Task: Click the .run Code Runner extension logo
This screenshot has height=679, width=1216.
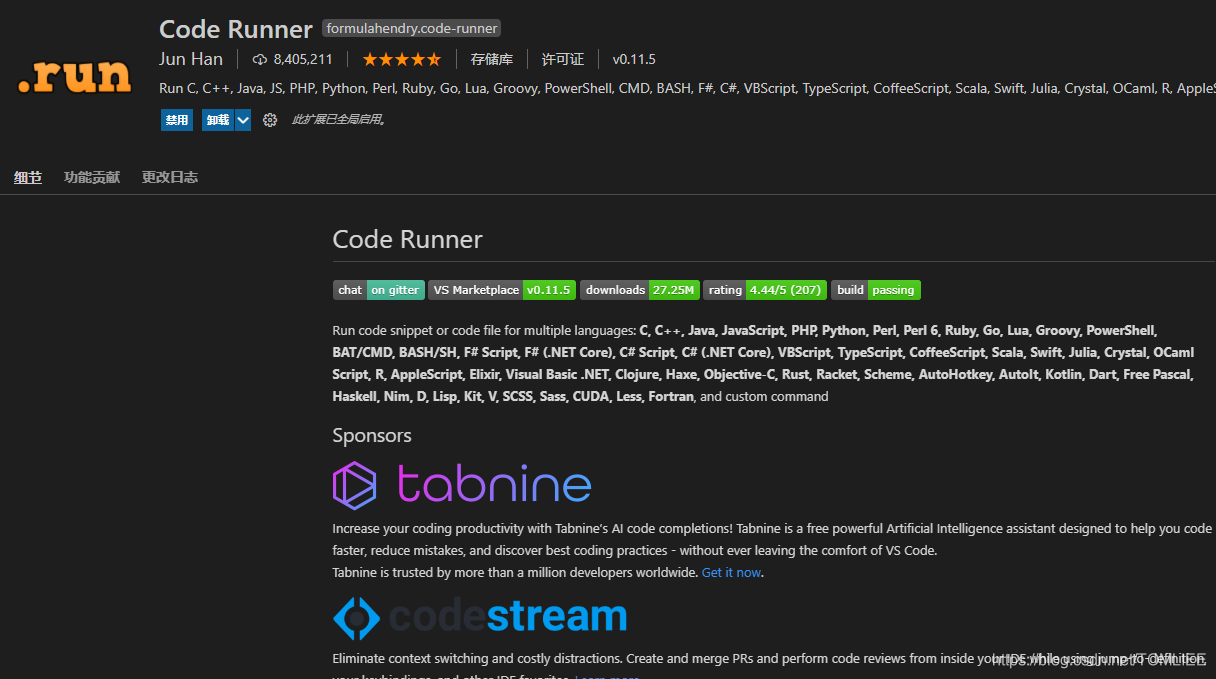Action: pos(75,76)
